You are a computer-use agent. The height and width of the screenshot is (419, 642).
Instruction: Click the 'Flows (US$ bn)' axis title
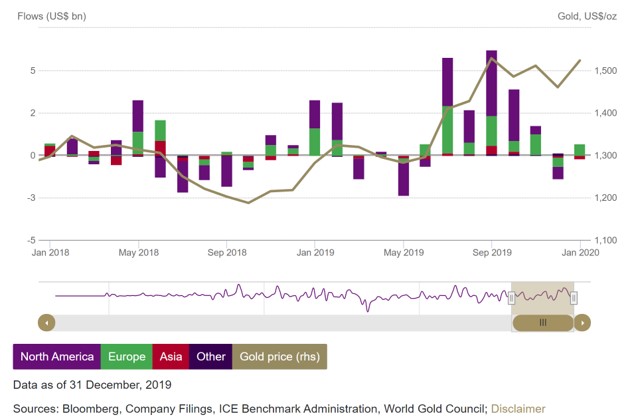(52, 16)
